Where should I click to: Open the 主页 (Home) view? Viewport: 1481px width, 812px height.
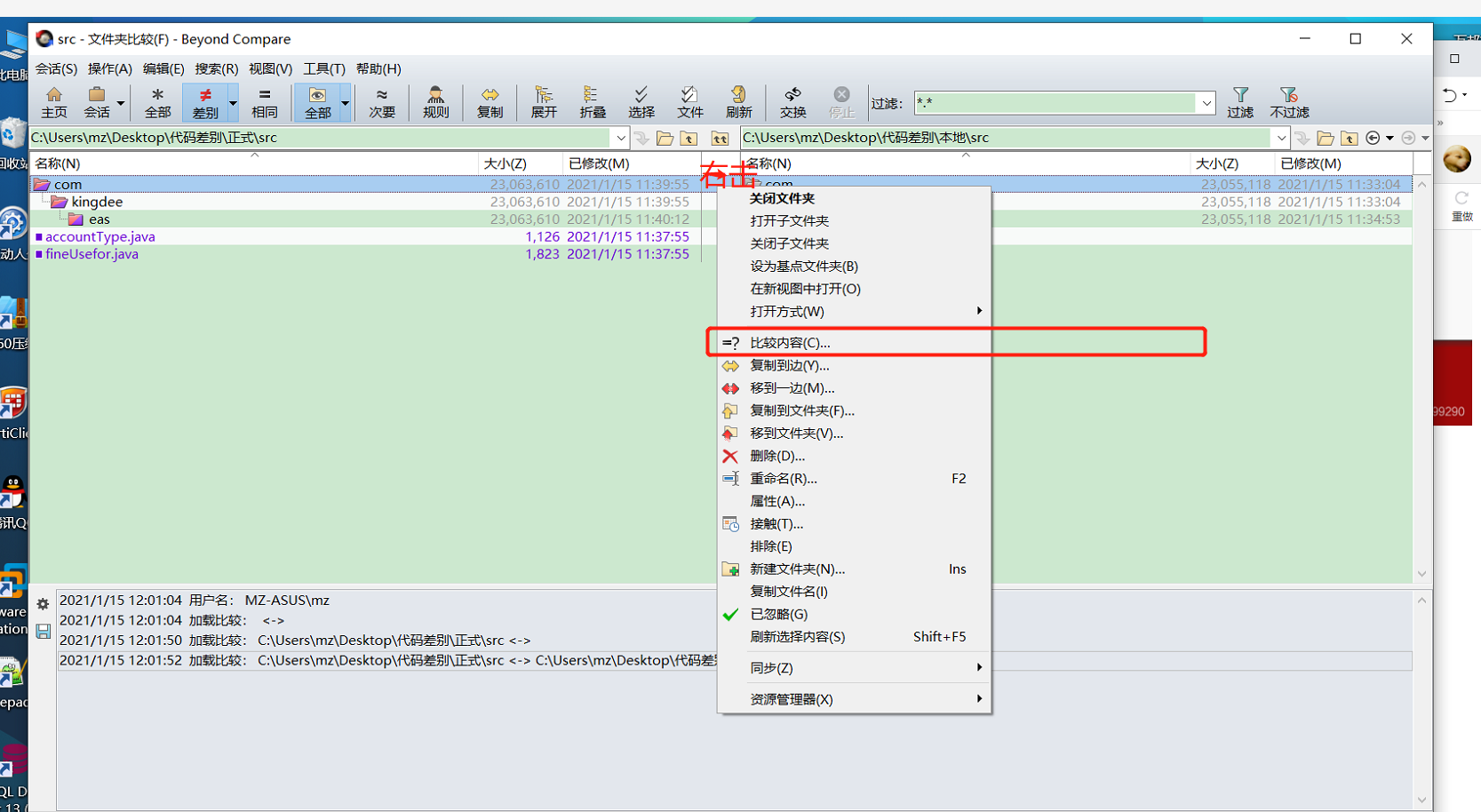[x=54, y=100]
